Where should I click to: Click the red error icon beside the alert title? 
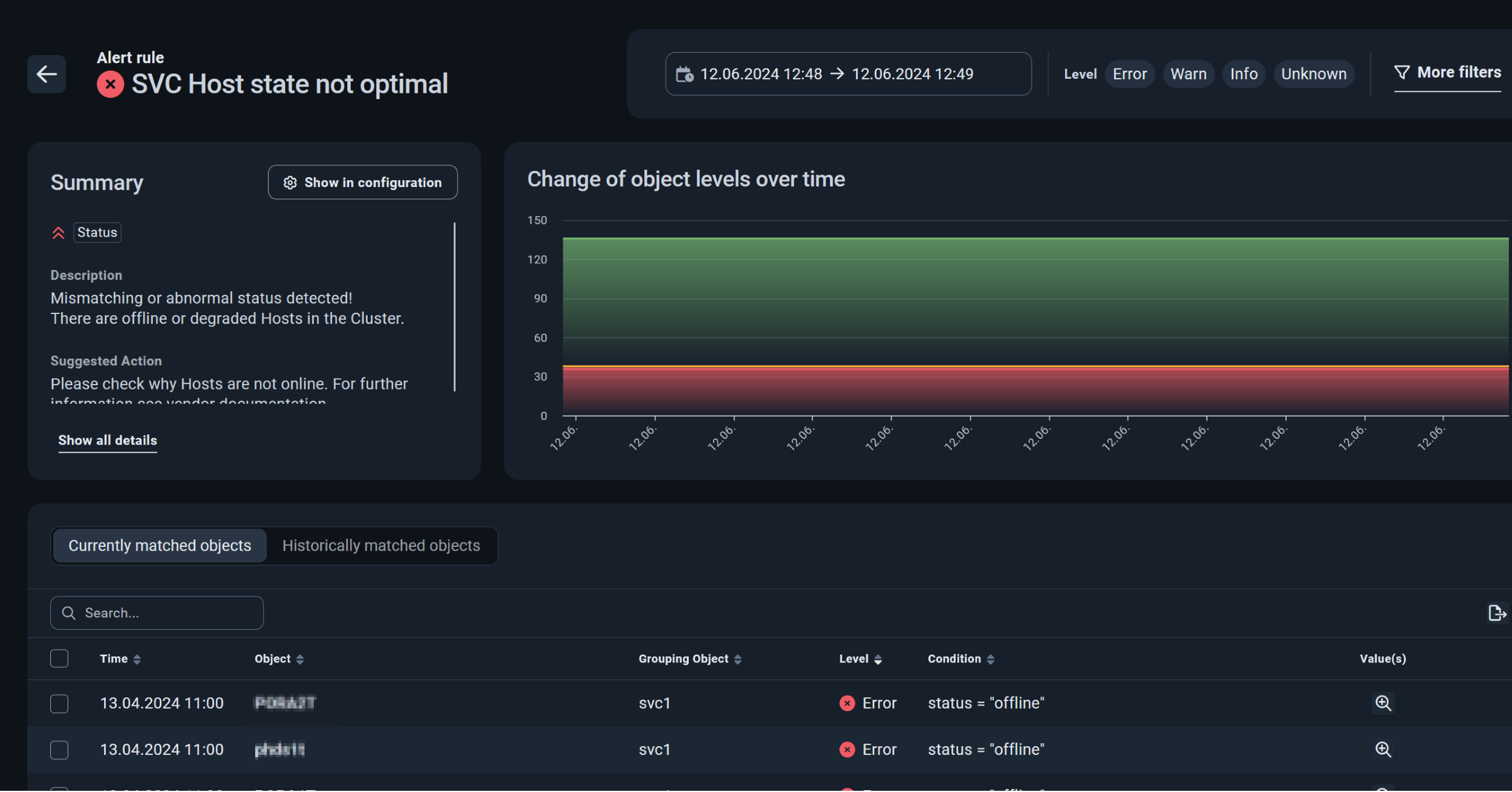110,84
